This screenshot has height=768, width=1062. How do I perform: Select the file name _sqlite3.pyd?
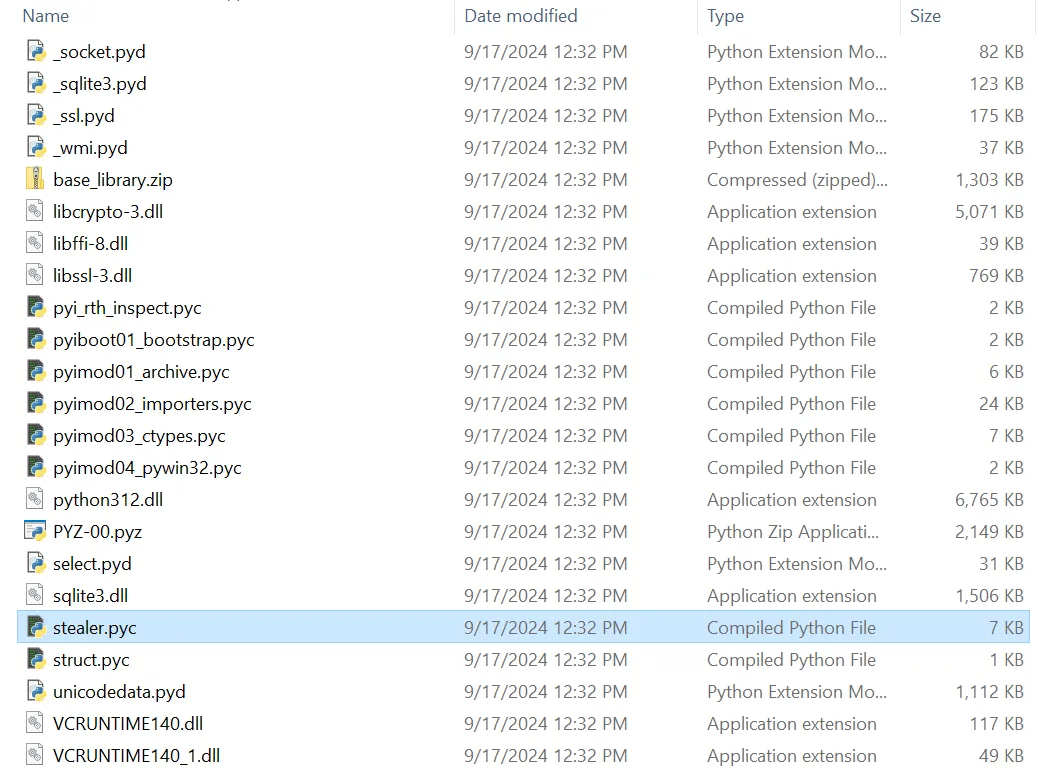[x=100, y=84]
